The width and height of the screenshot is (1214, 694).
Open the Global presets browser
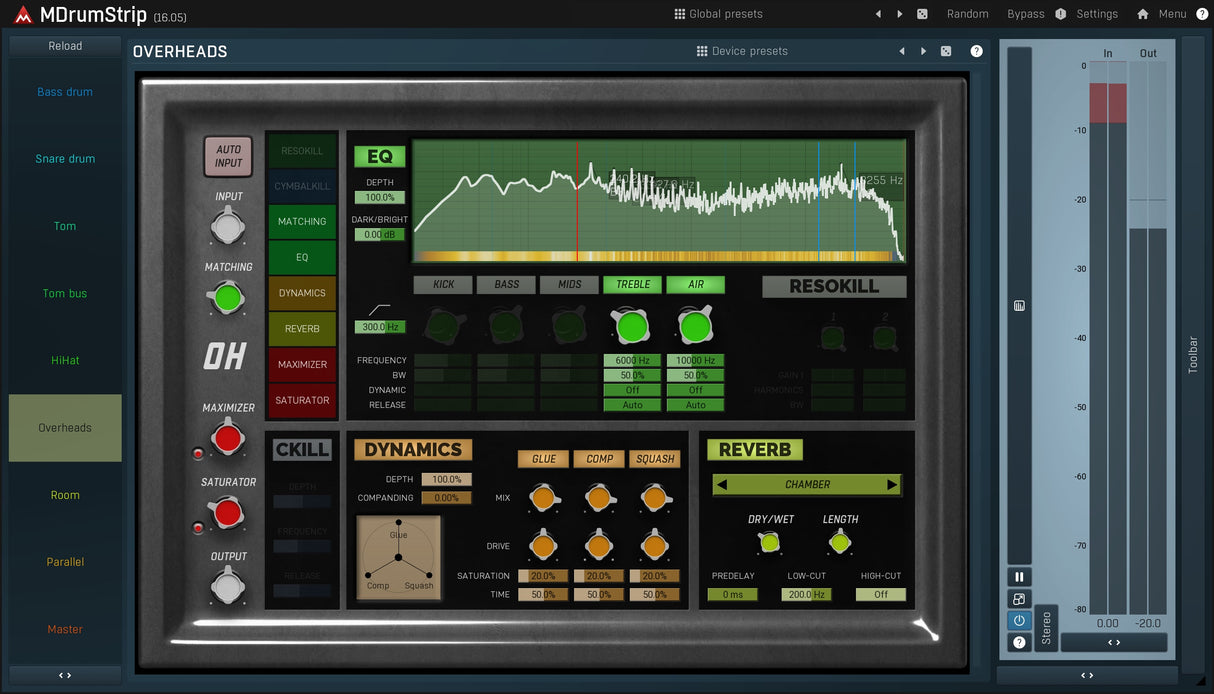coord(718,14)
